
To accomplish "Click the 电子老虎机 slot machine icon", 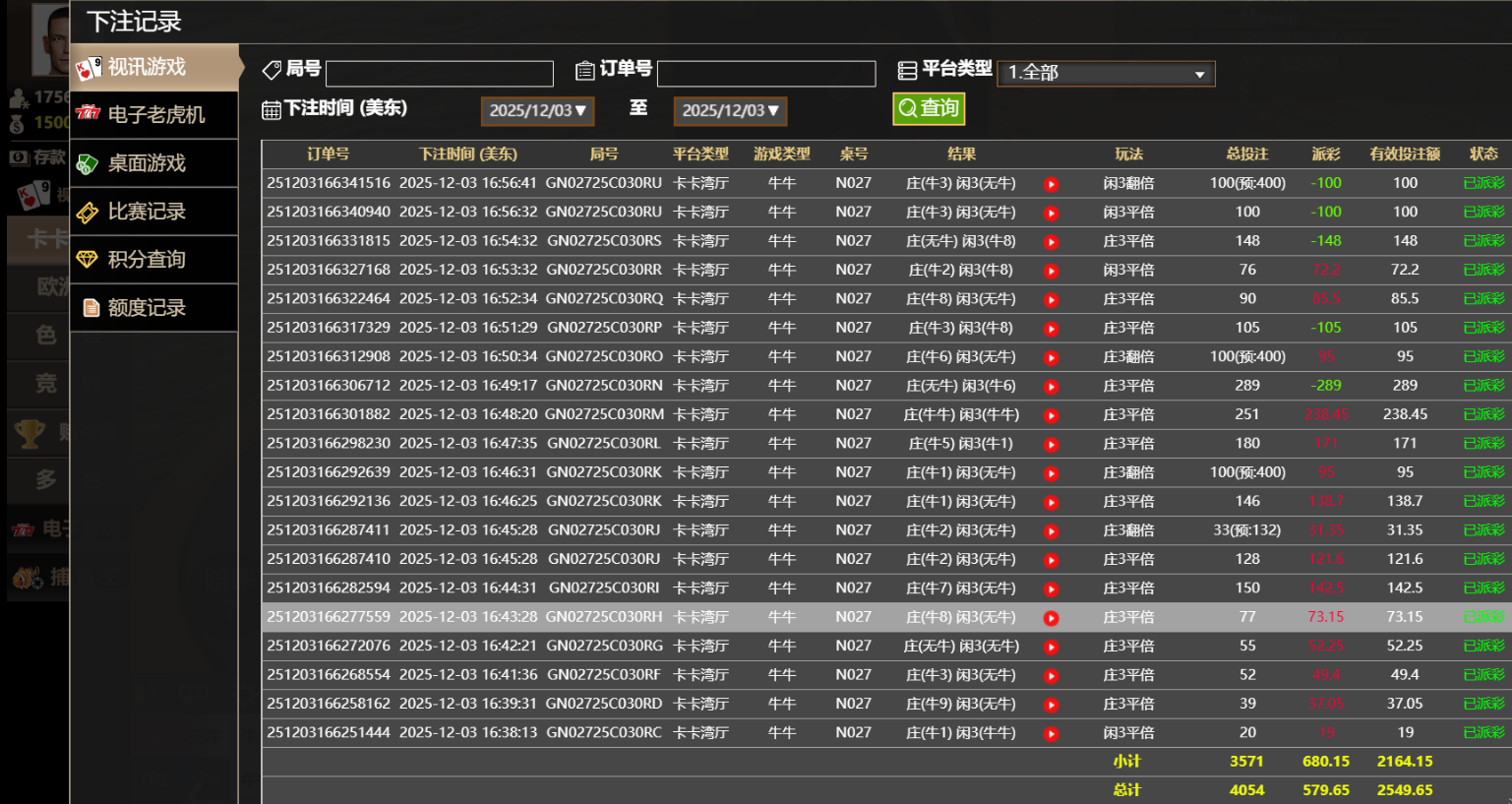I will pyautogui.click(x=89, y=114).
